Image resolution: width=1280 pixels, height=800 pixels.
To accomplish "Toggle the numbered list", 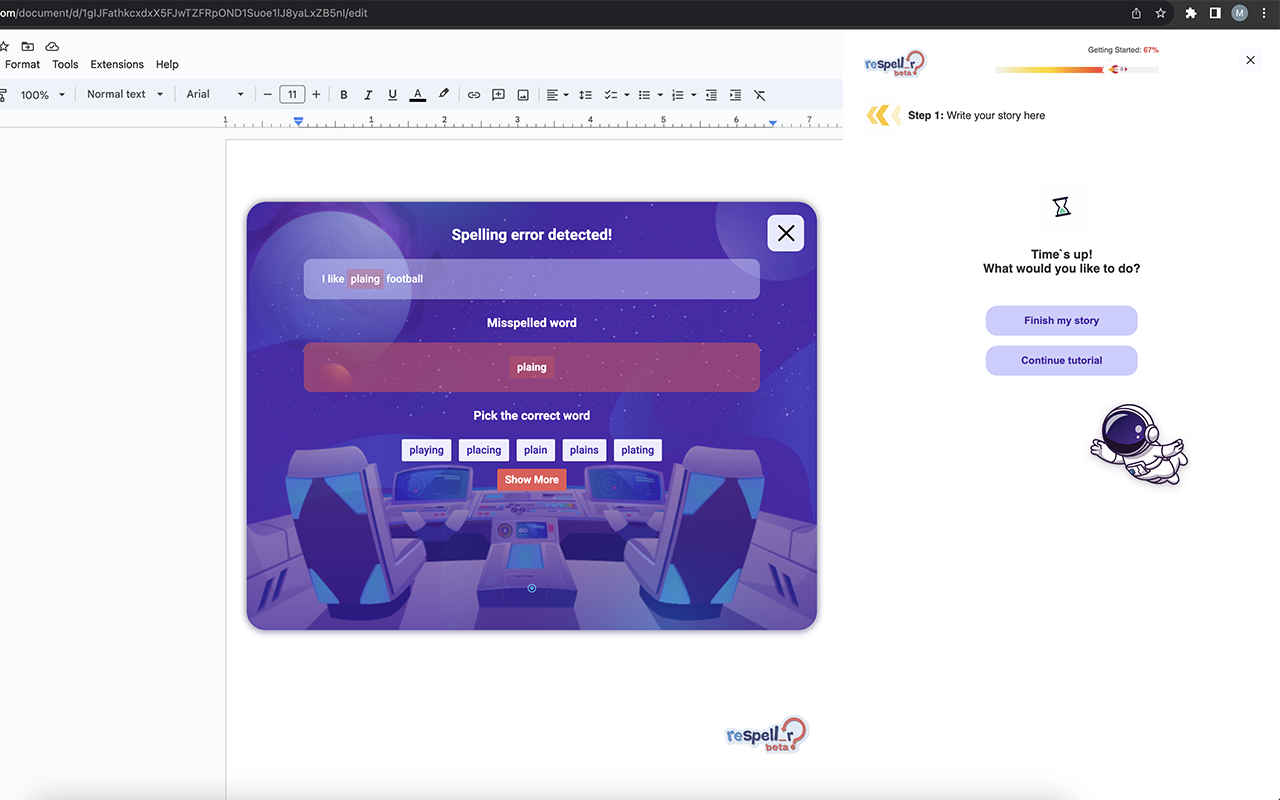I will click(678, 95).
